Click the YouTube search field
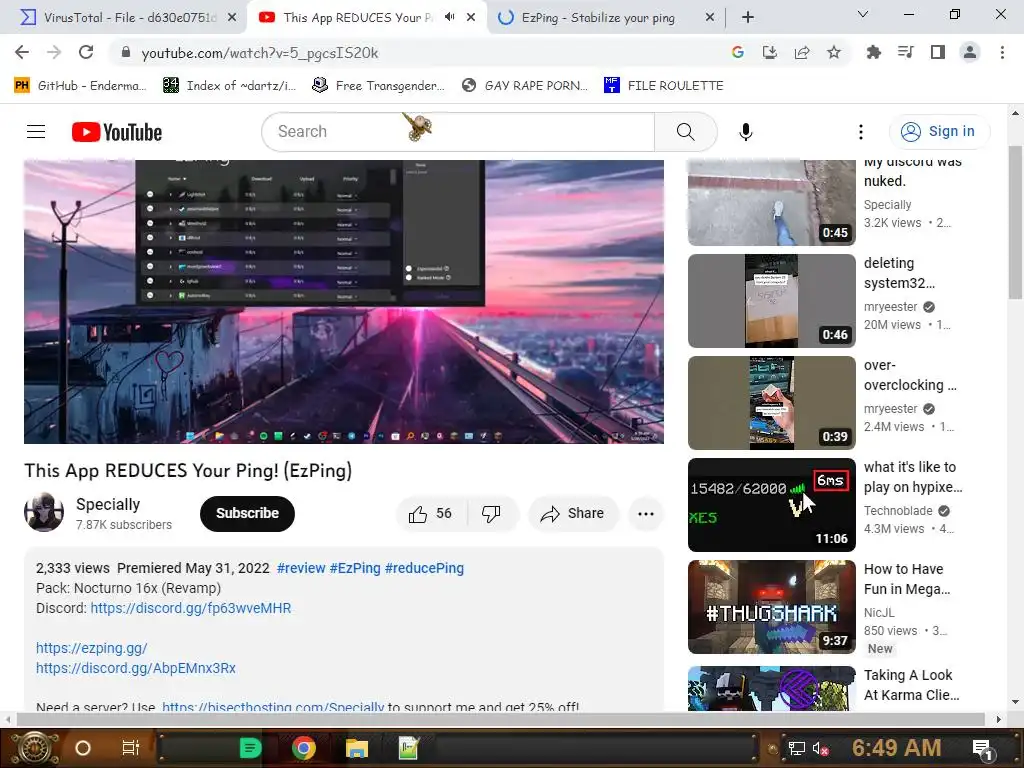Screen dimensions: 1024x768 [458, 132]
